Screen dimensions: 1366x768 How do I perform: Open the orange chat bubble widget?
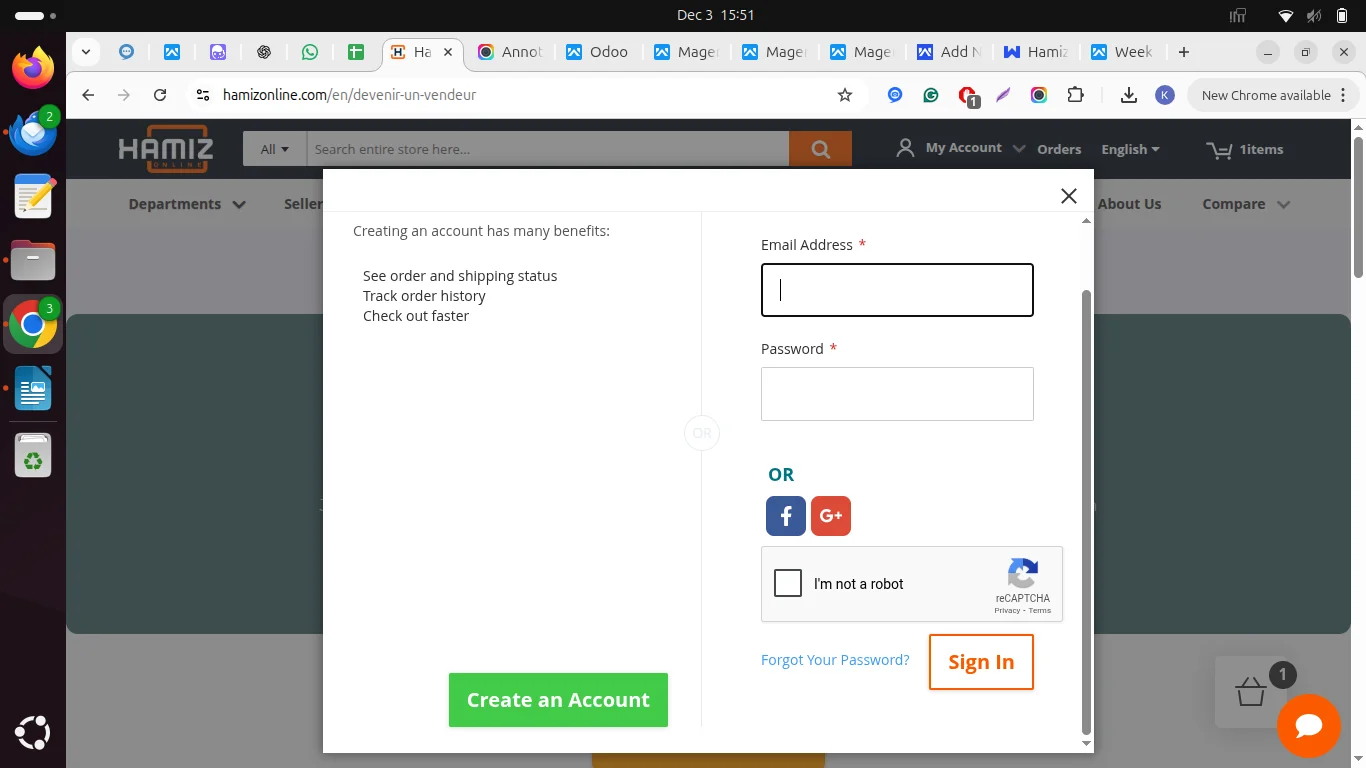click(1309, 726)
